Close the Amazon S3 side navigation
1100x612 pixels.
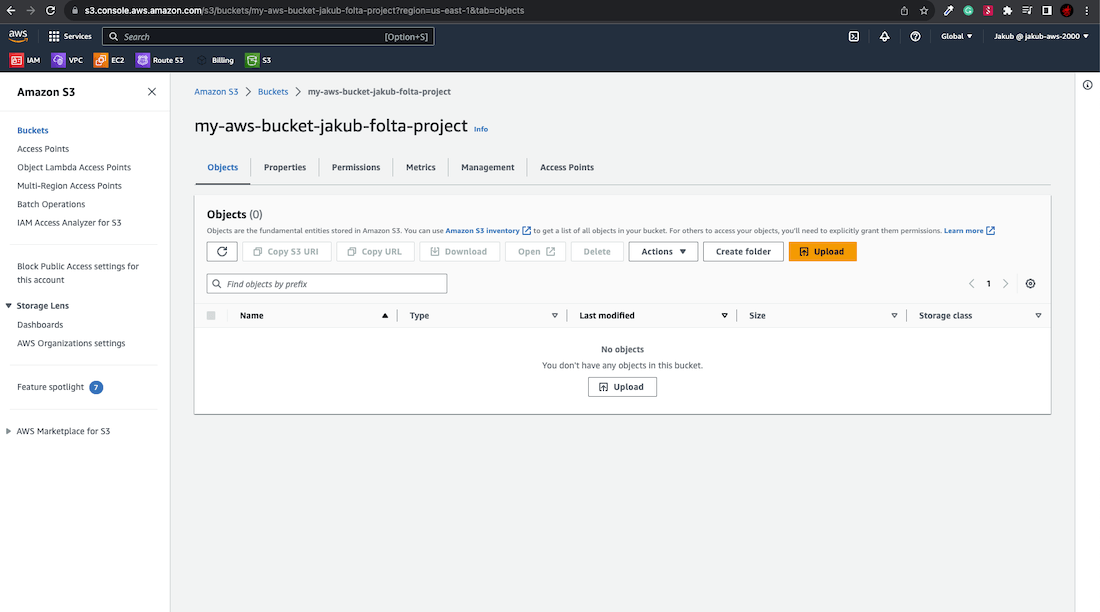[152, 92]
